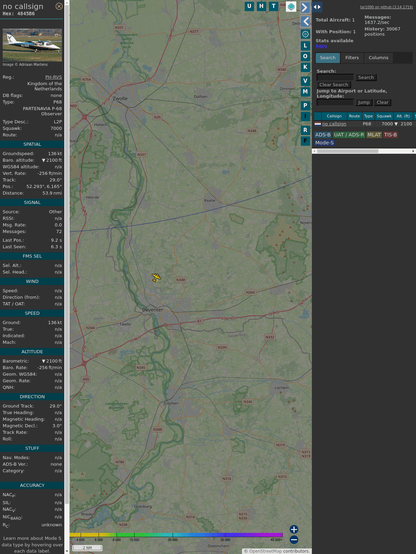Screen dimensions: 416x554
Task: Toggle the ADS-B source filter
Action: pyautogui.click(x=323, y=135)
